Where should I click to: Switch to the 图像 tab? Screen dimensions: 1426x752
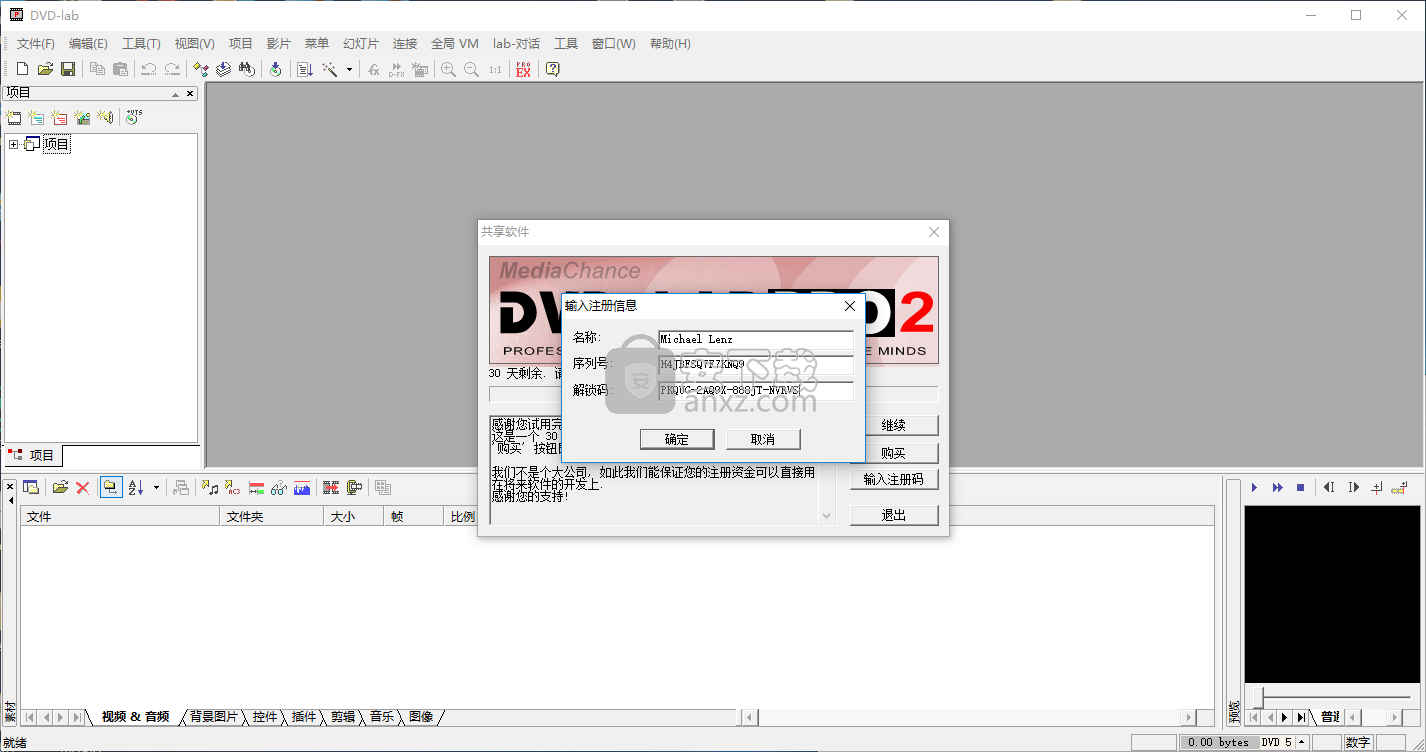pyautogui.click(x=421, y=717)
